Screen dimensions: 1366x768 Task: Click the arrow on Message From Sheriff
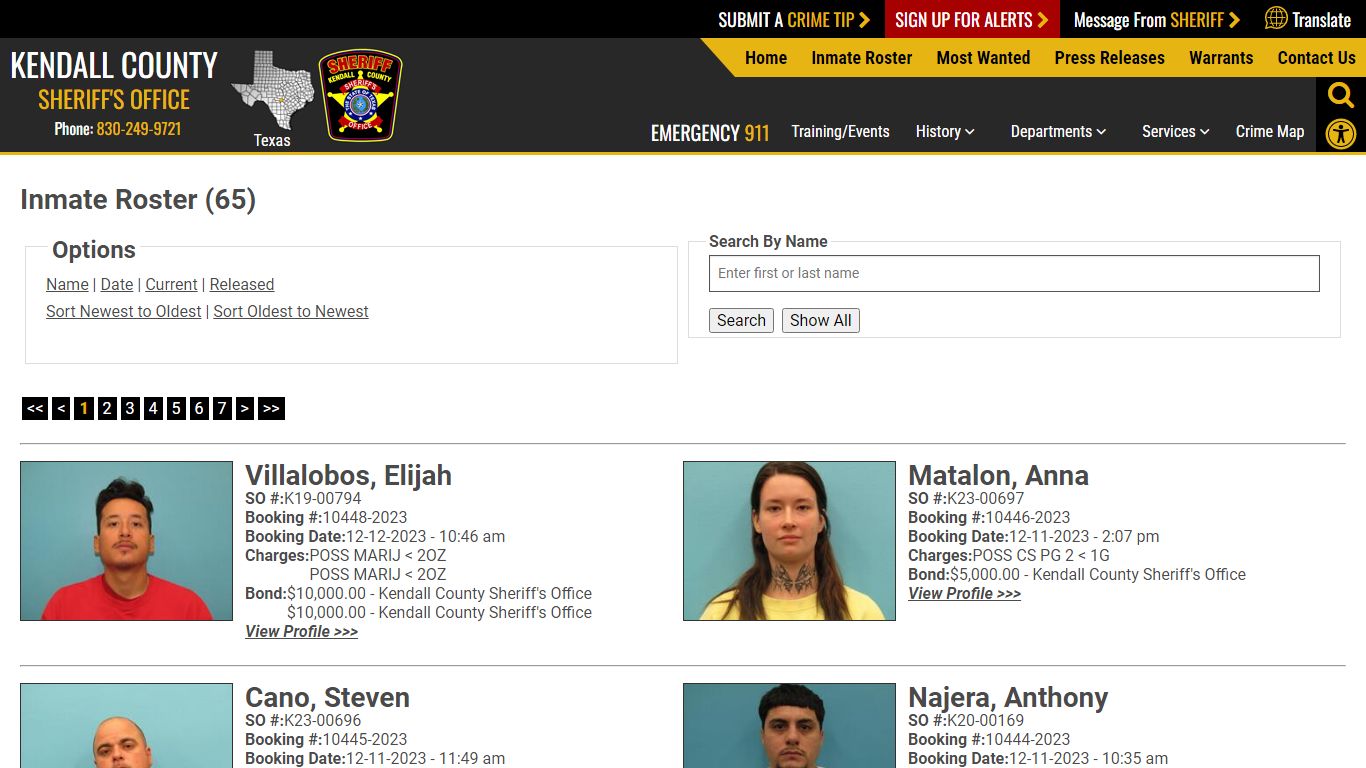(1235, 19)
